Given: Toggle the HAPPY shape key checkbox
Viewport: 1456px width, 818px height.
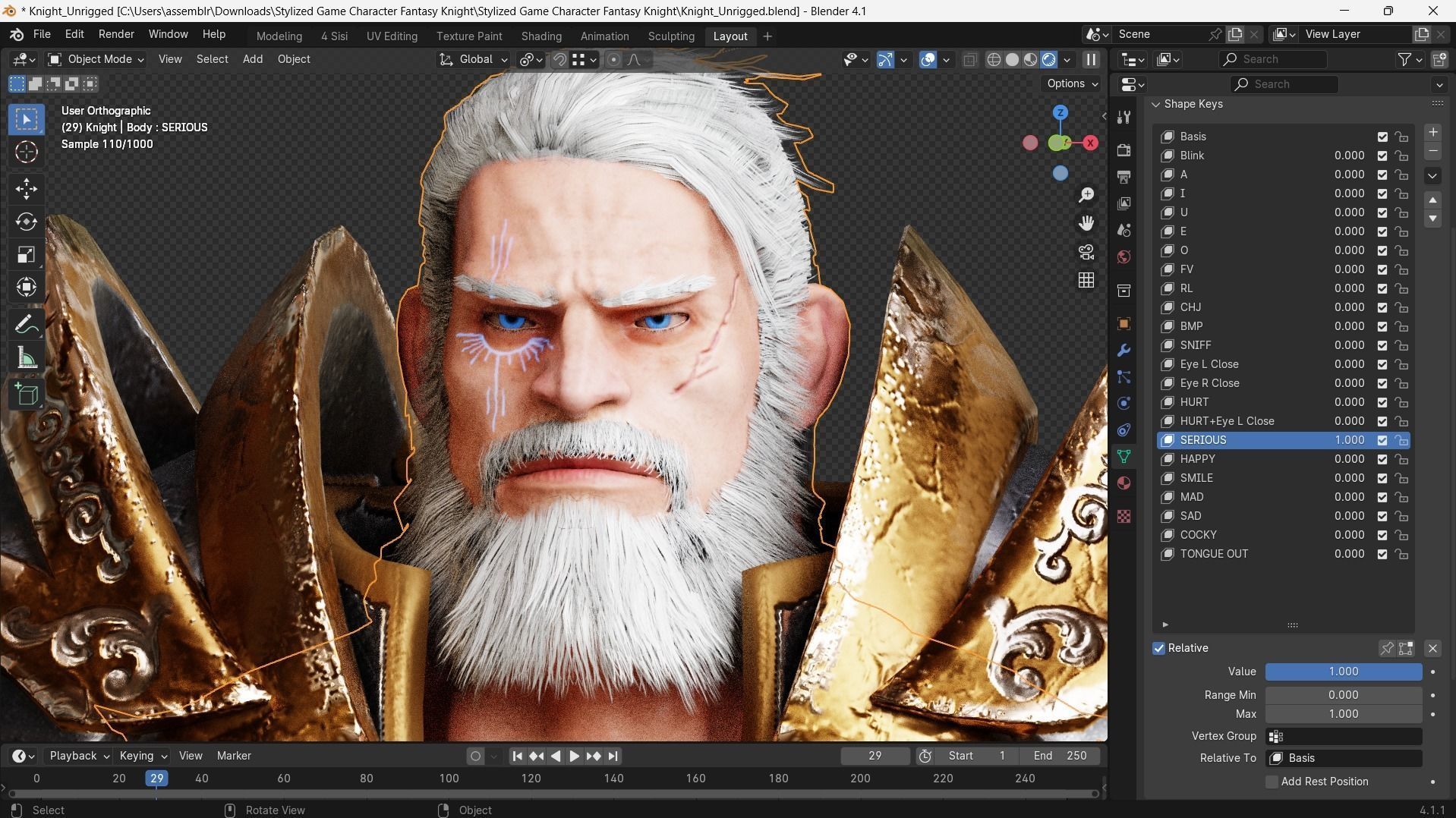Looking at the screenshot, I should (x=1382, y=459).
